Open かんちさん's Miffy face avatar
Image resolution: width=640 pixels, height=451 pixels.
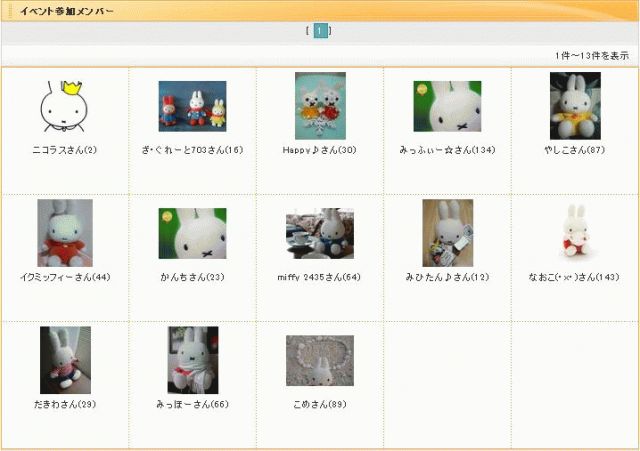(192, 233)
